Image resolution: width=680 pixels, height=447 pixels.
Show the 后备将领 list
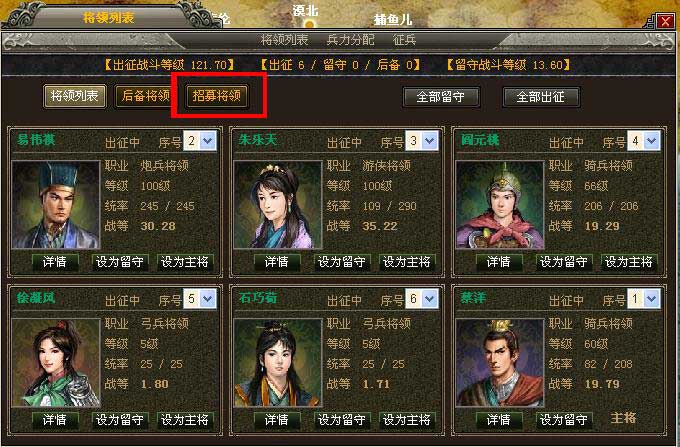[x=144, y=95]
